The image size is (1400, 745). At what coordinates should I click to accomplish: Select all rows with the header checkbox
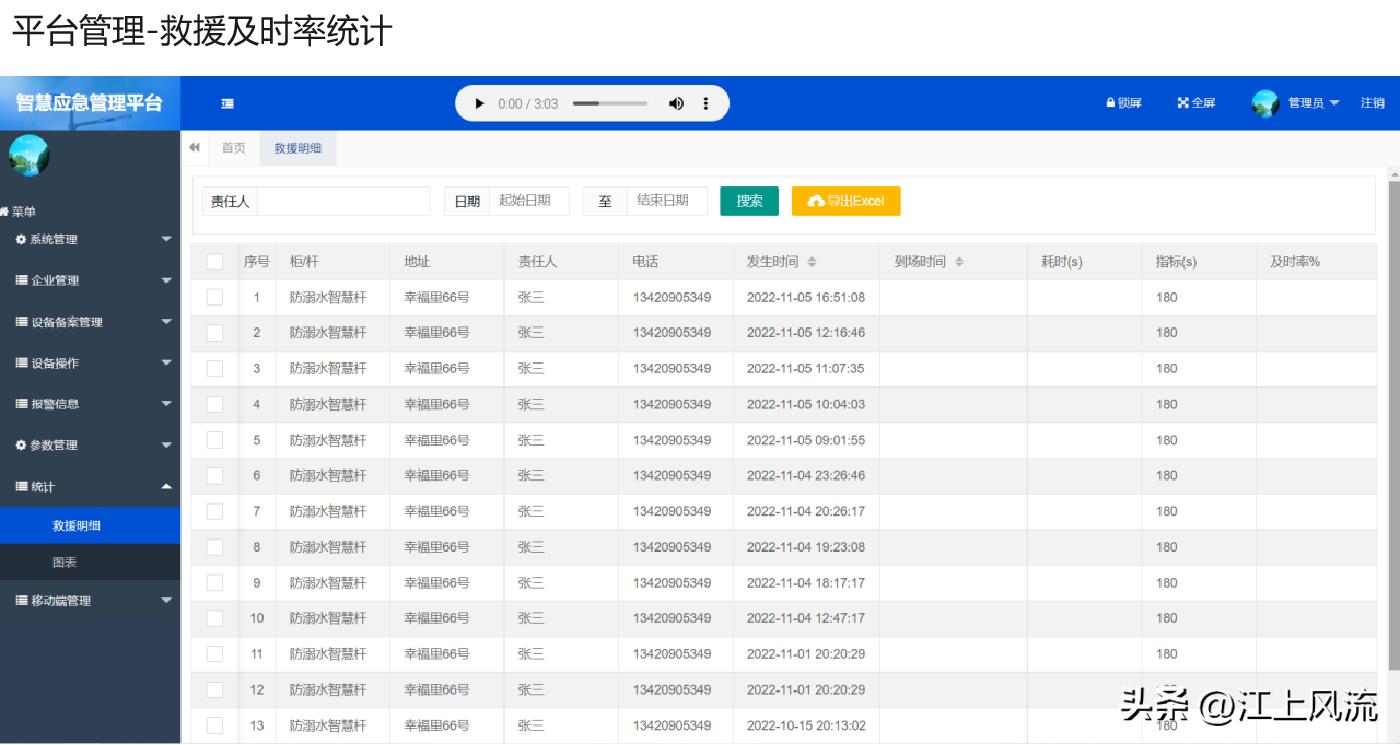pos(215,261)
